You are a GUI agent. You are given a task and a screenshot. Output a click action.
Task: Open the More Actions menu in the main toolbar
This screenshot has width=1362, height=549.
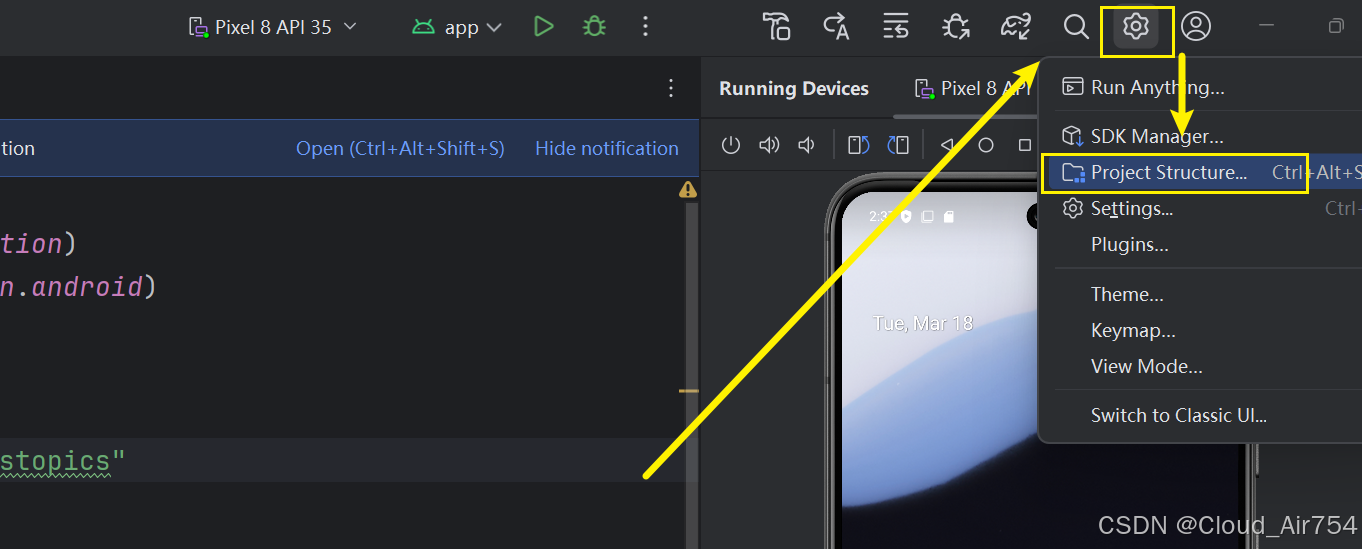(646, 27)
